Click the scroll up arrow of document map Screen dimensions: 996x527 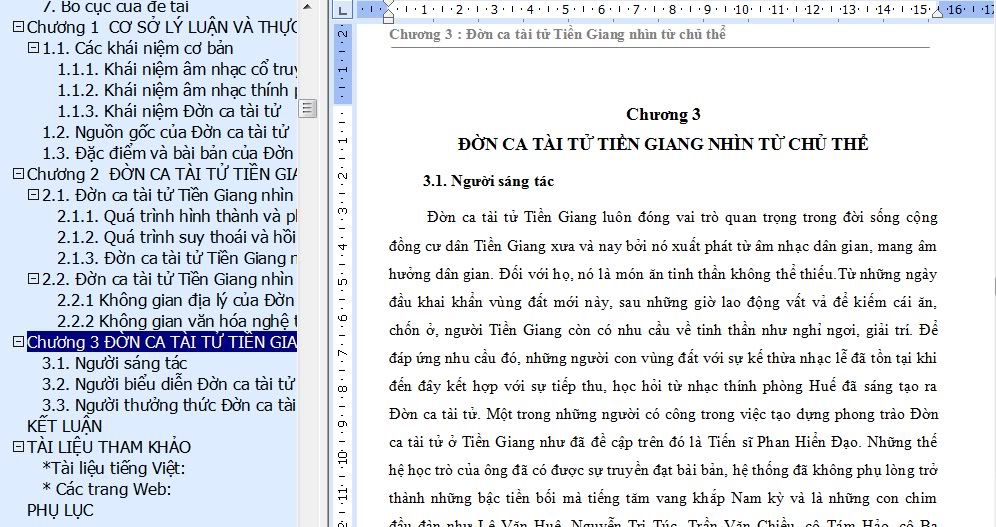(x=307, y=7)
